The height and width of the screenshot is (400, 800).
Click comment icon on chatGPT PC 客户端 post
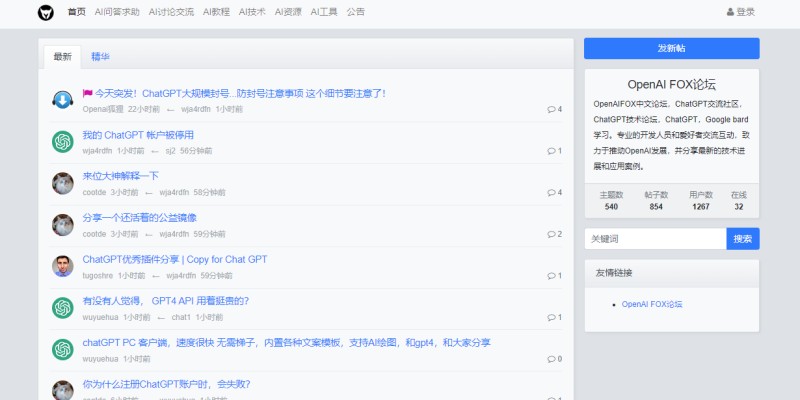(x=551, y=359)
